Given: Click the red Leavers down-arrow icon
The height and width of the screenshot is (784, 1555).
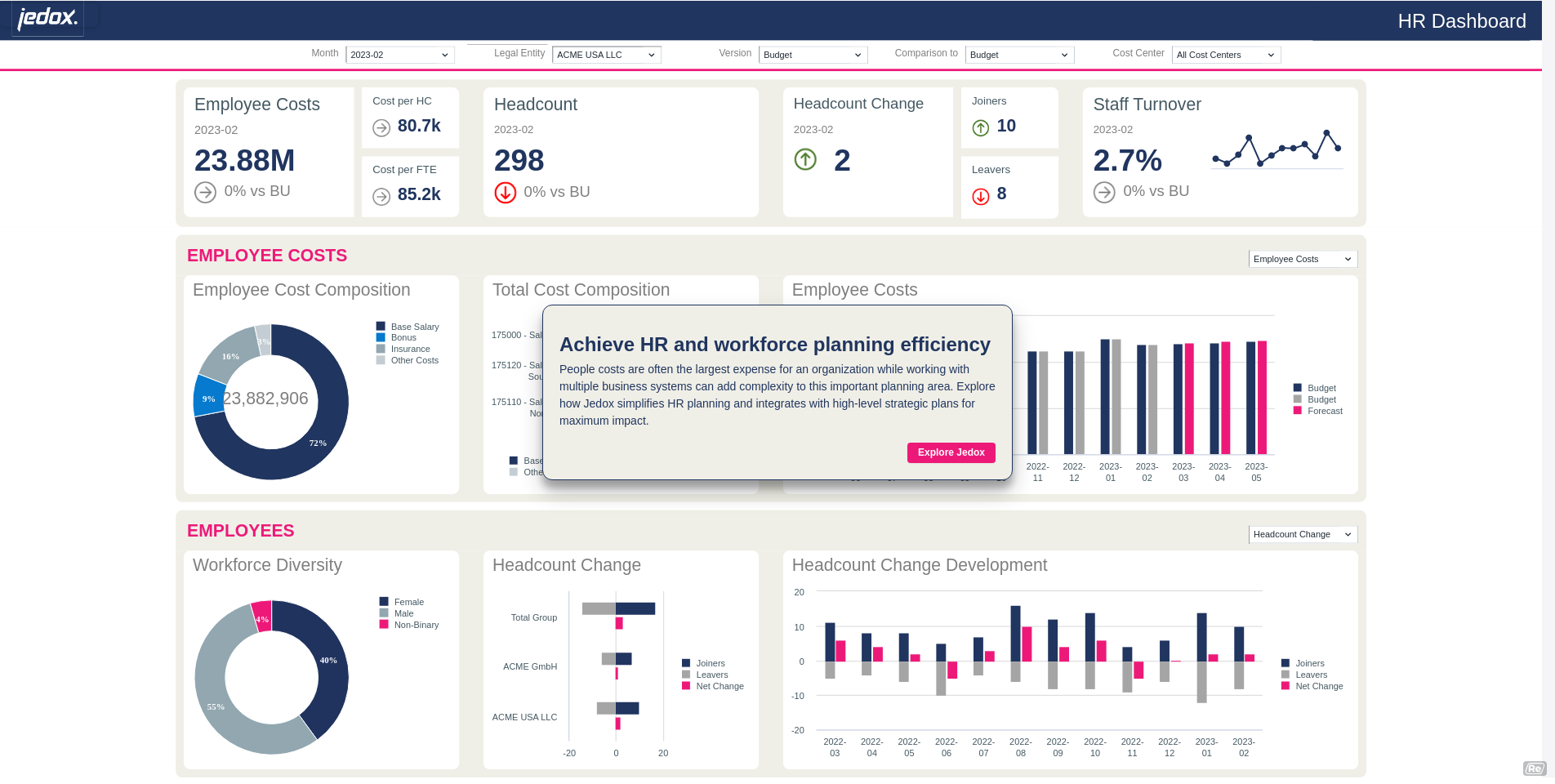Looking at the screenshot, I should tap(981, 196).
